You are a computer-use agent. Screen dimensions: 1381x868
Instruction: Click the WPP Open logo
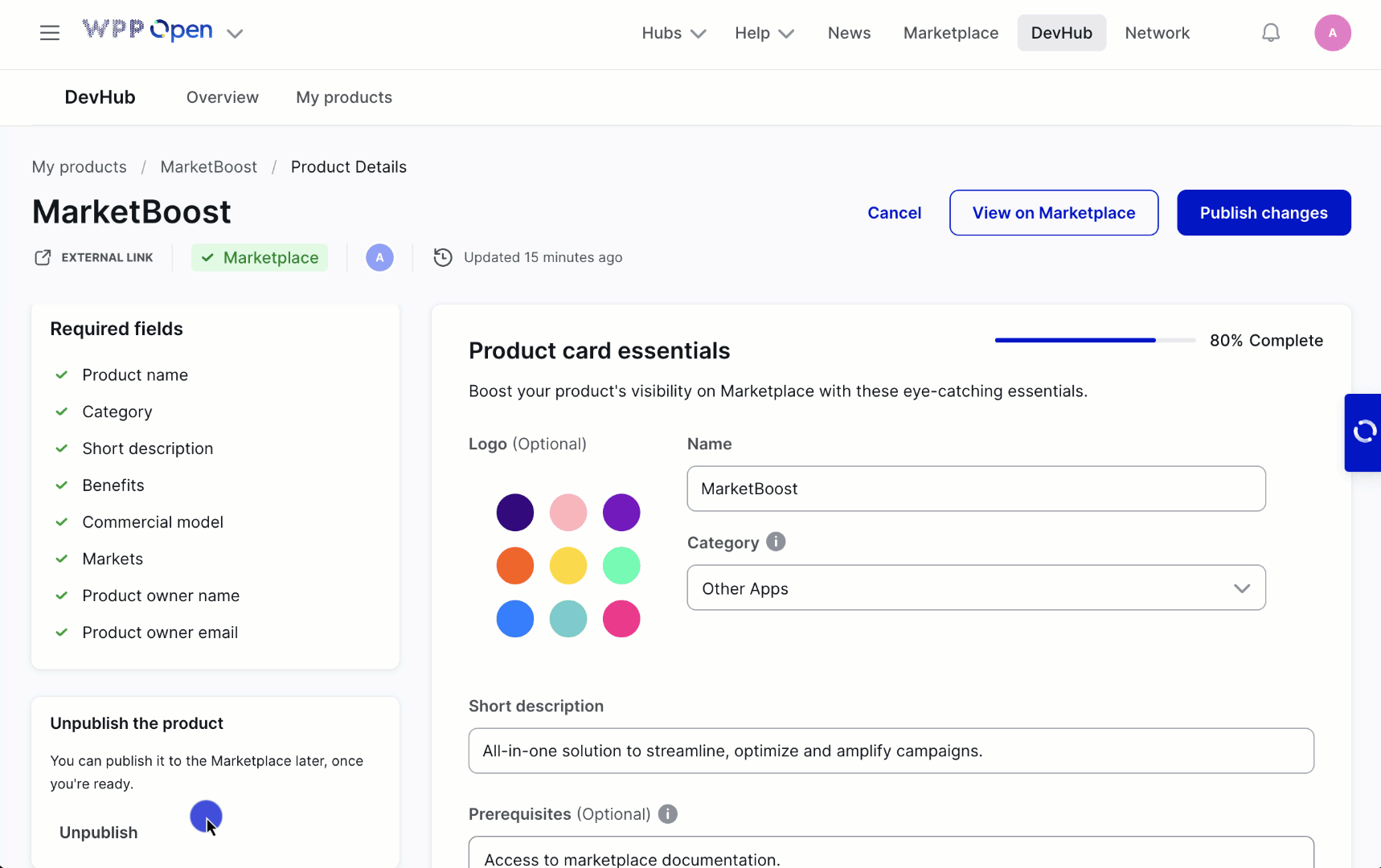click(148, 31)
